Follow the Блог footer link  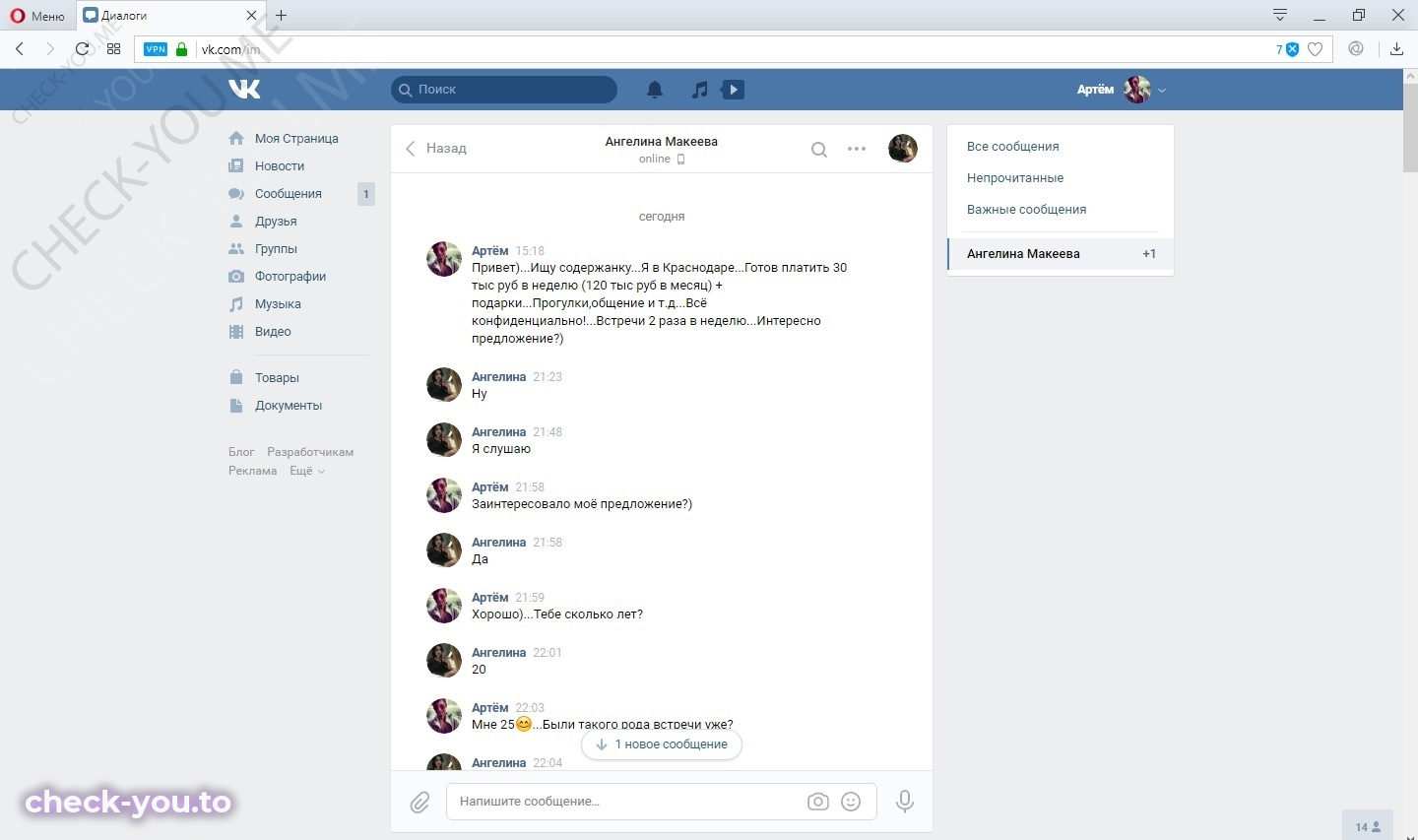tap(241, 452)
